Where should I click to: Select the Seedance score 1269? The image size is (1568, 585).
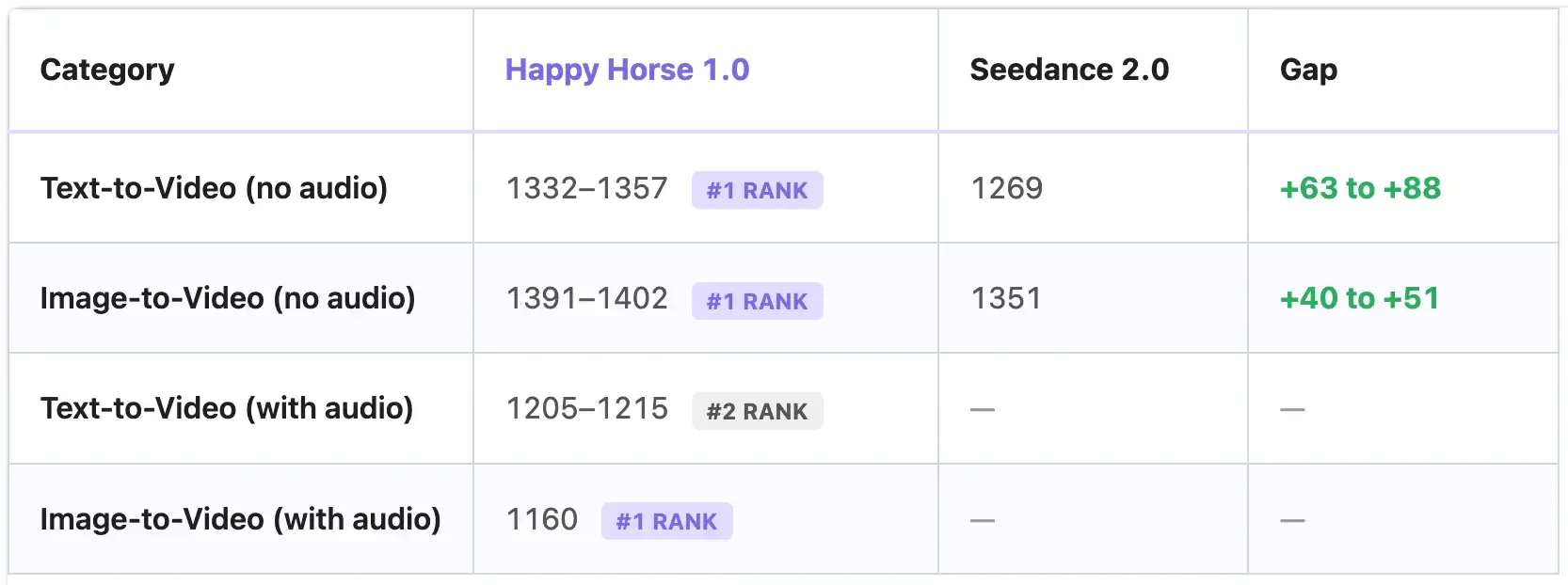1006,188
